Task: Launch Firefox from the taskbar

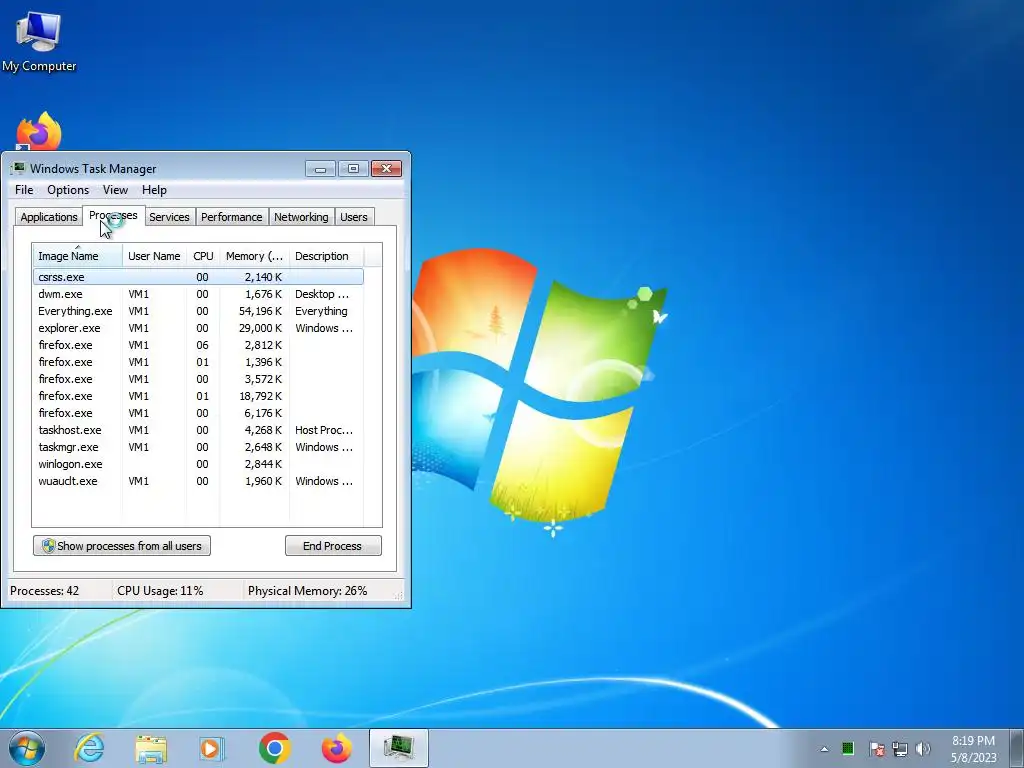Action: click(x=336, y=748)
